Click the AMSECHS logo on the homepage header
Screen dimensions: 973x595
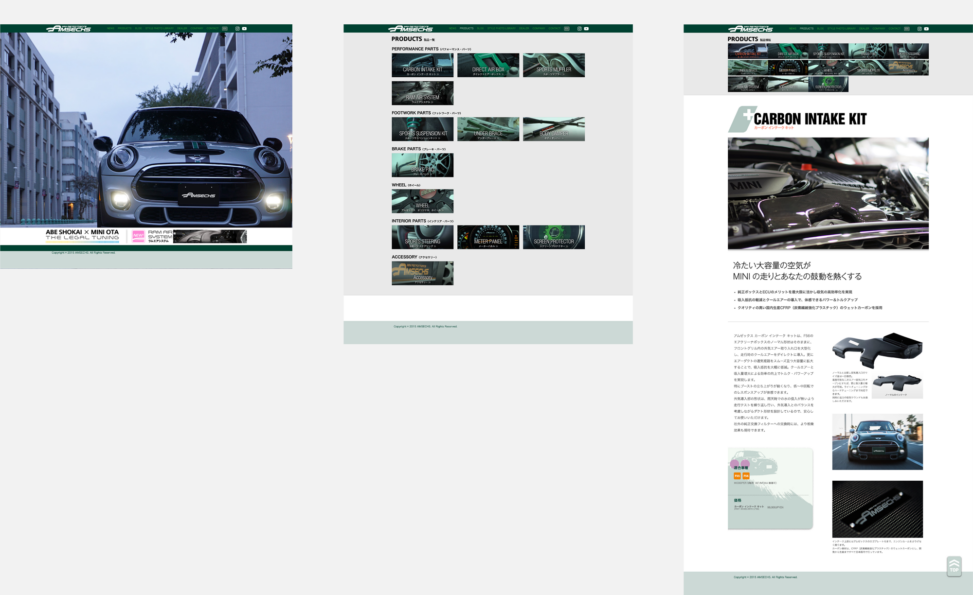(68, 28)
